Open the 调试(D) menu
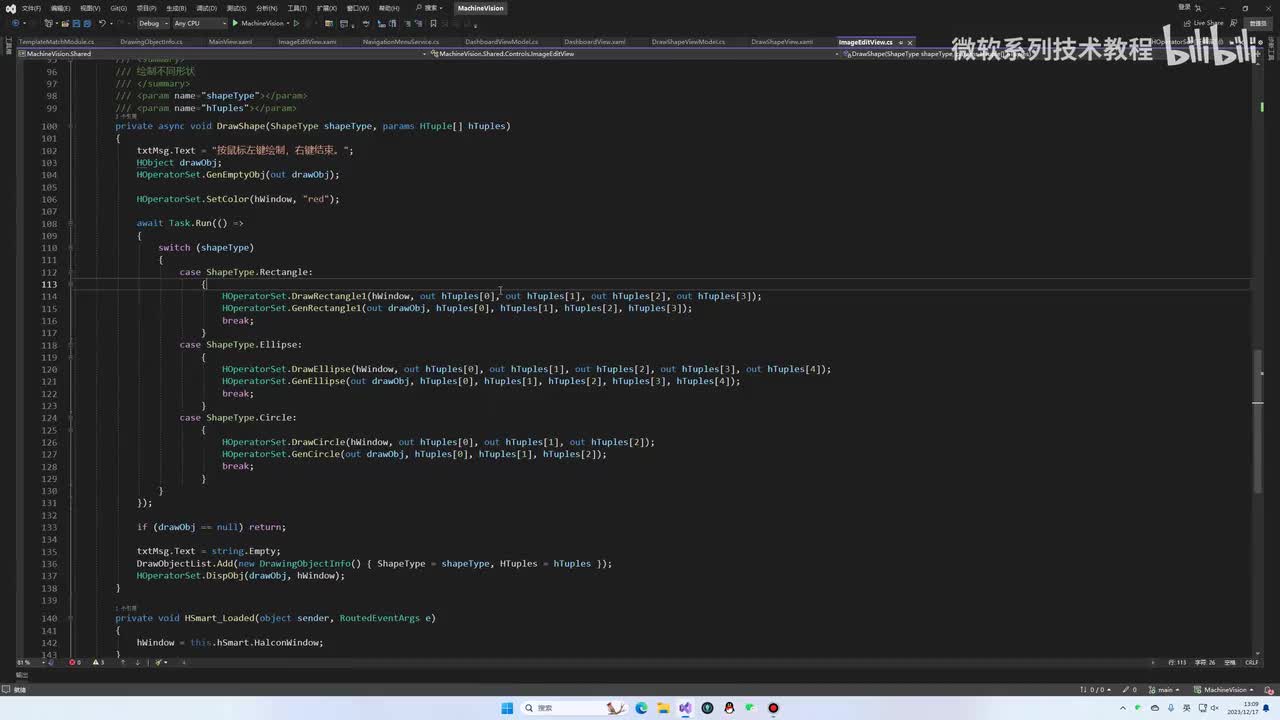Image resolution: width=1280 pixels, height=720 pixels. (207, 8)
